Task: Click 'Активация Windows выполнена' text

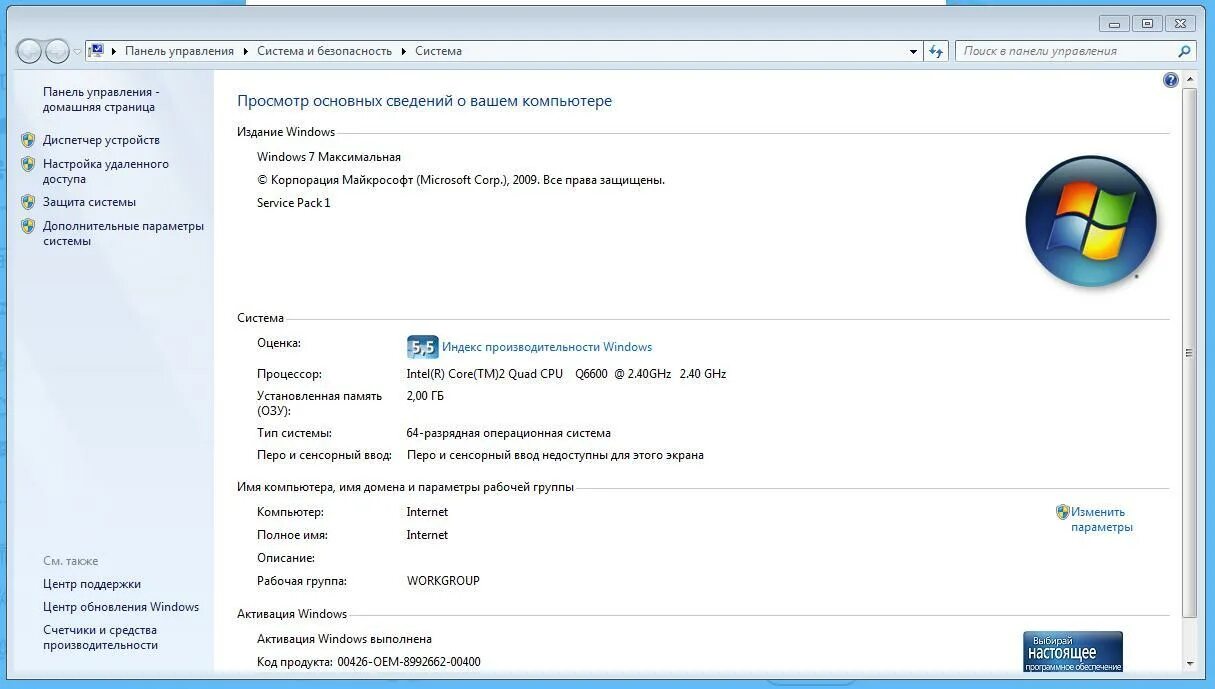Action: coord(344,639)
